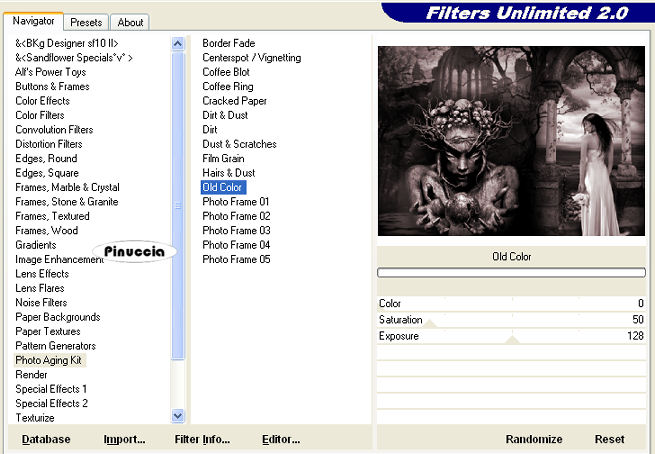The height and width of the screenshot is (454, 655).
Task: Select Frames, Marble & Crystal category
Action: 67,188
